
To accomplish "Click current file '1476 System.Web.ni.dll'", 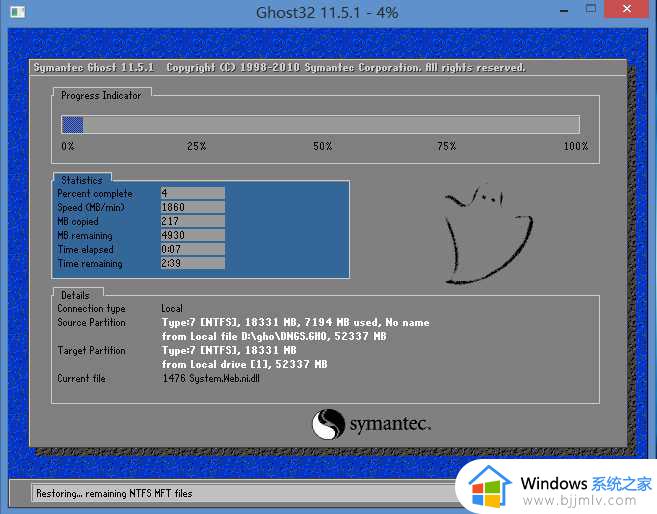I will (x=211, y=378).
